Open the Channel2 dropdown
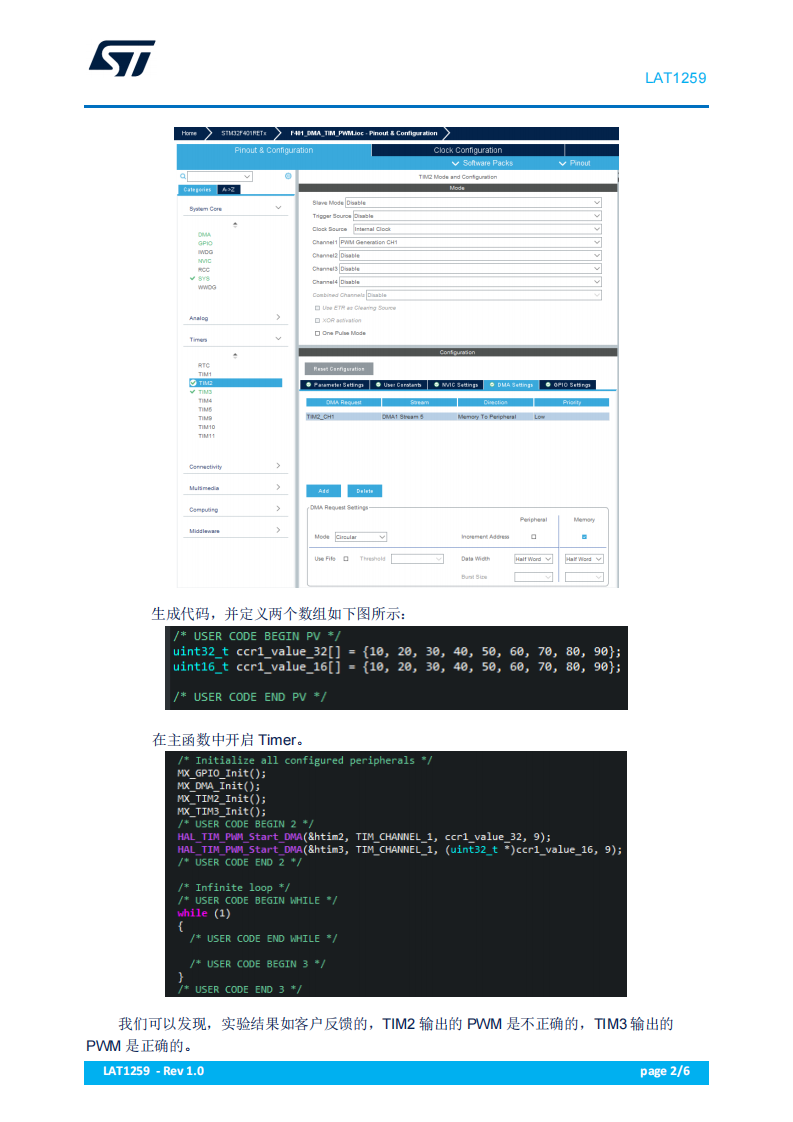 coord(470,255)
